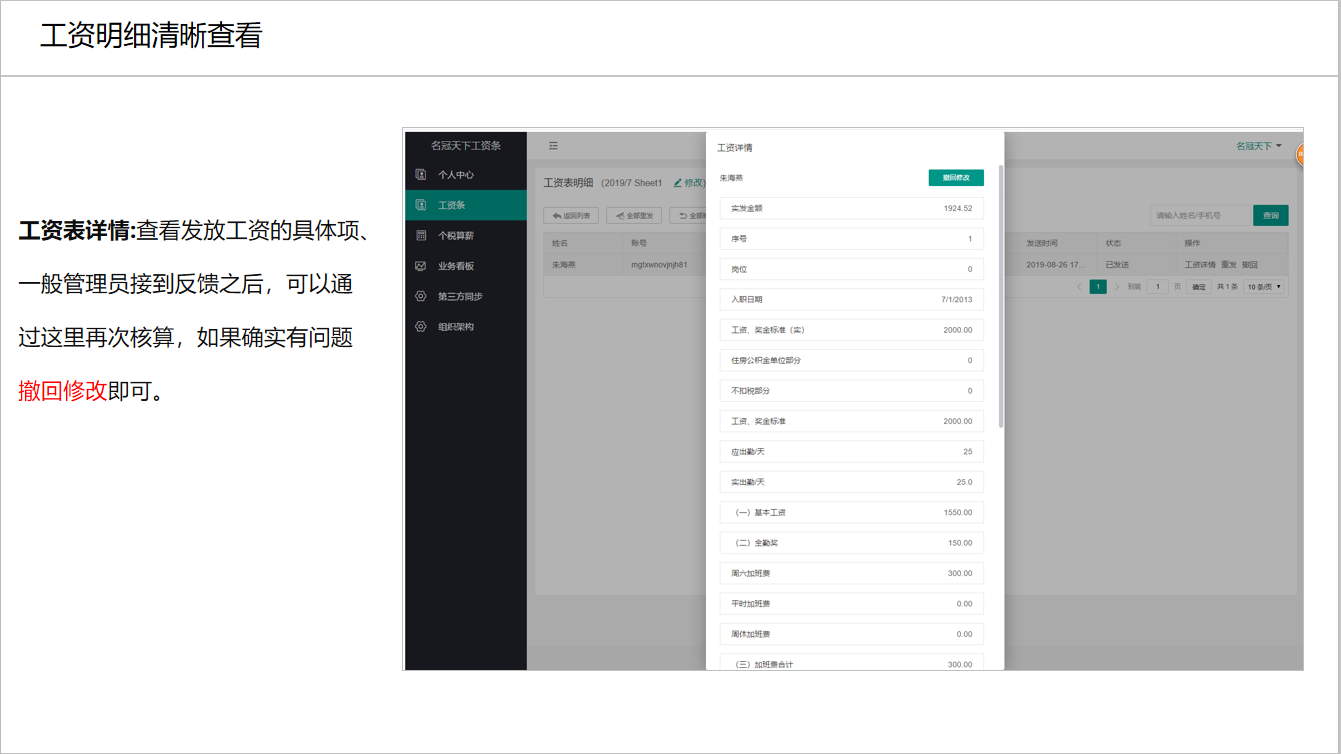Click 工资详情 link in table row
This screenshot has width=1341, height=754.
point(1200,265)
